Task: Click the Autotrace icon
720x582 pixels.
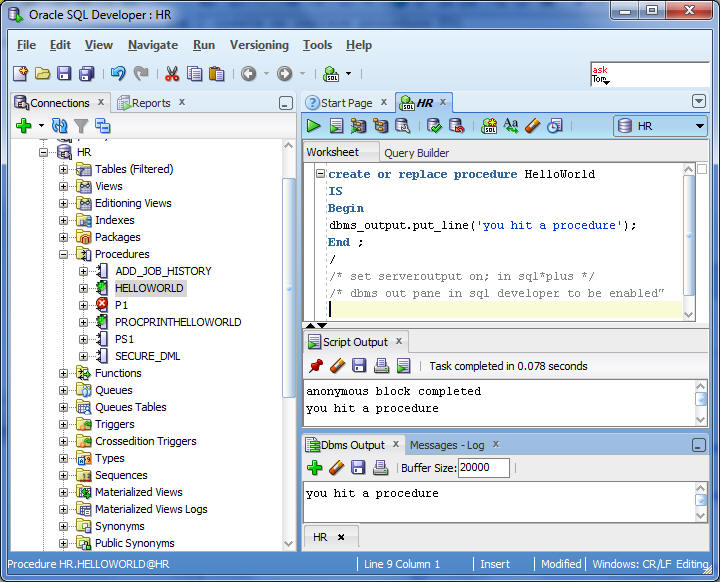Action: pyautogui.click(x=381, y=125)
